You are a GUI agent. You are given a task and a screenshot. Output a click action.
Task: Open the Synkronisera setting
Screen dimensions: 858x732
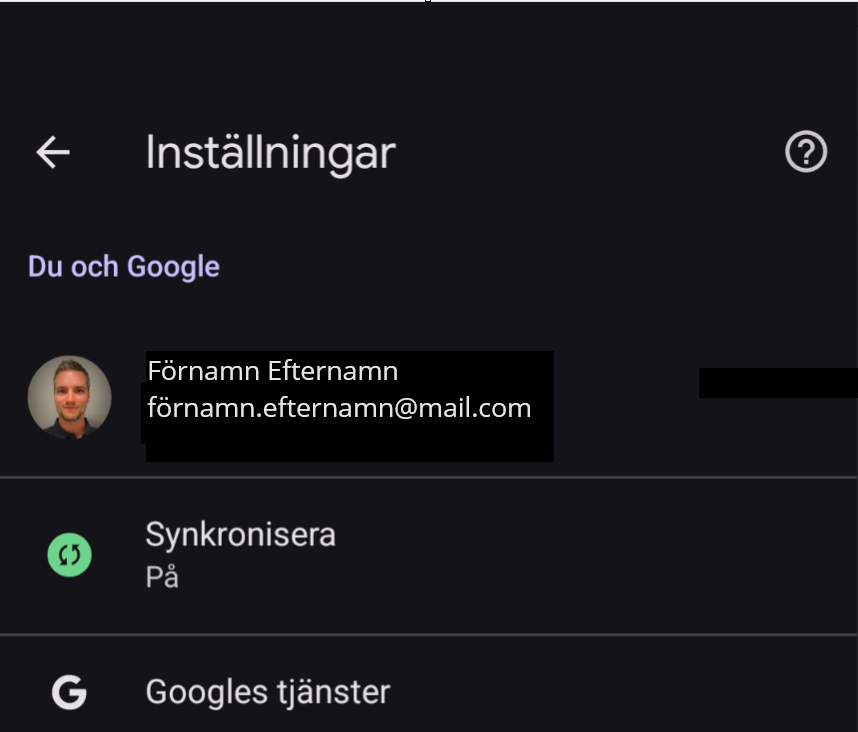(x=429, y=556)
